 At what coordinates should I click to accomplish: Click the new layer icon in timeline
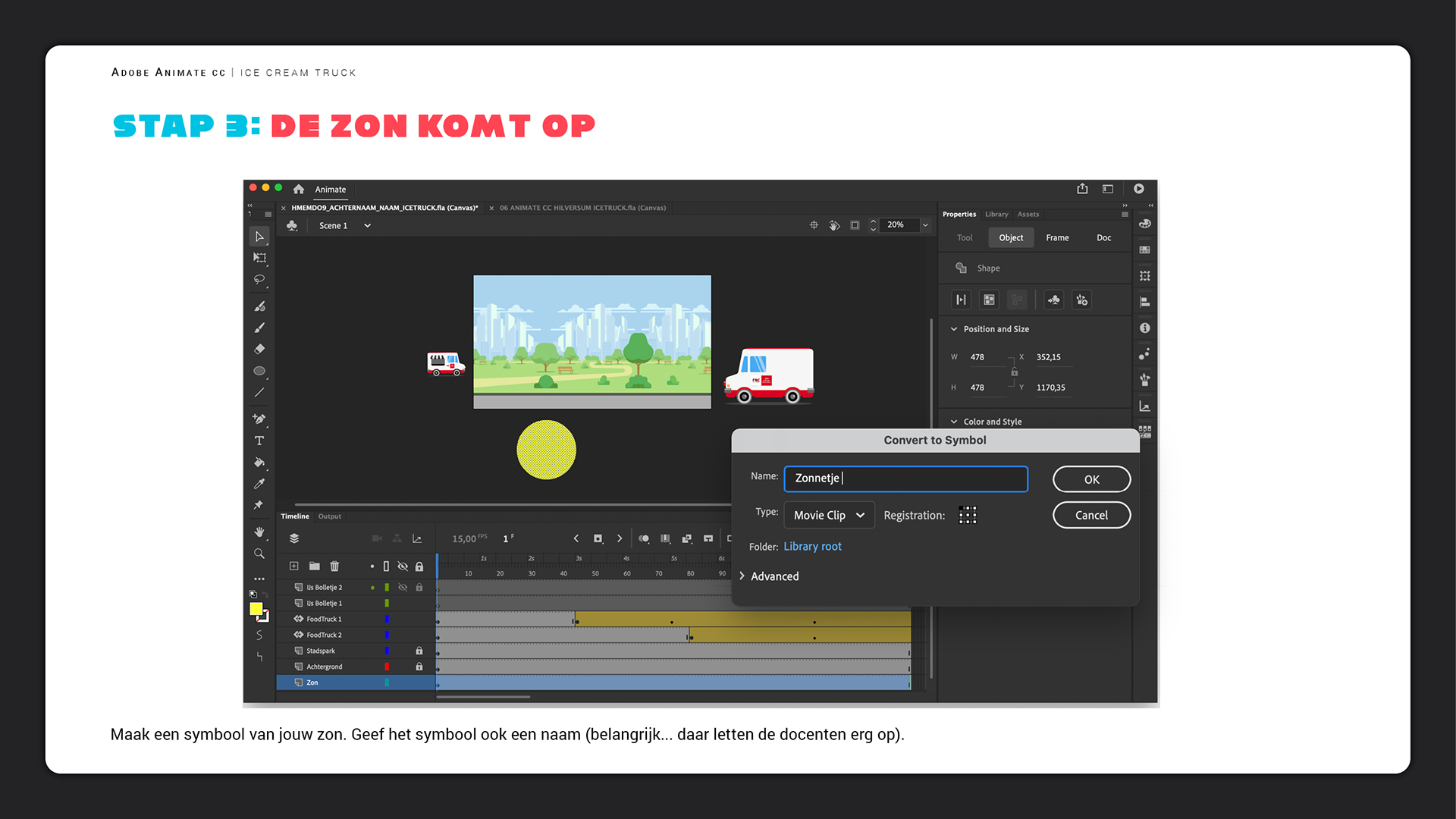[294, 566]
